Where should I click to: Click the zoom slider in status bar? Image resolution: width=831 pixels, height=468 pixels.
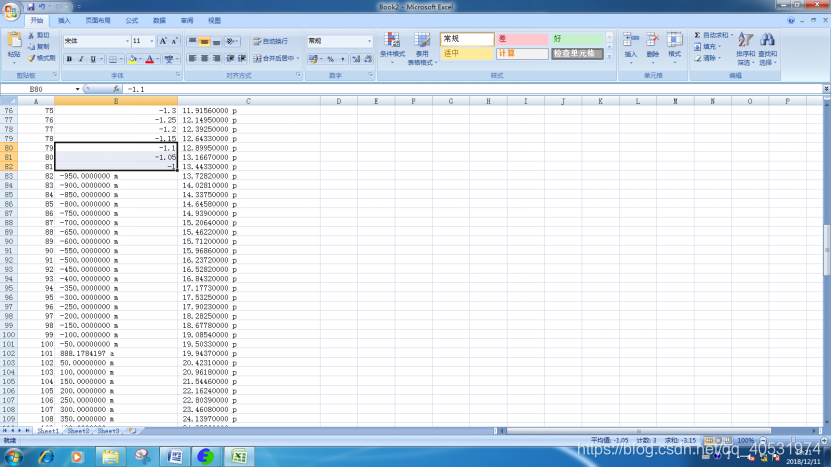pyautogui.click(x=793, y=440)
